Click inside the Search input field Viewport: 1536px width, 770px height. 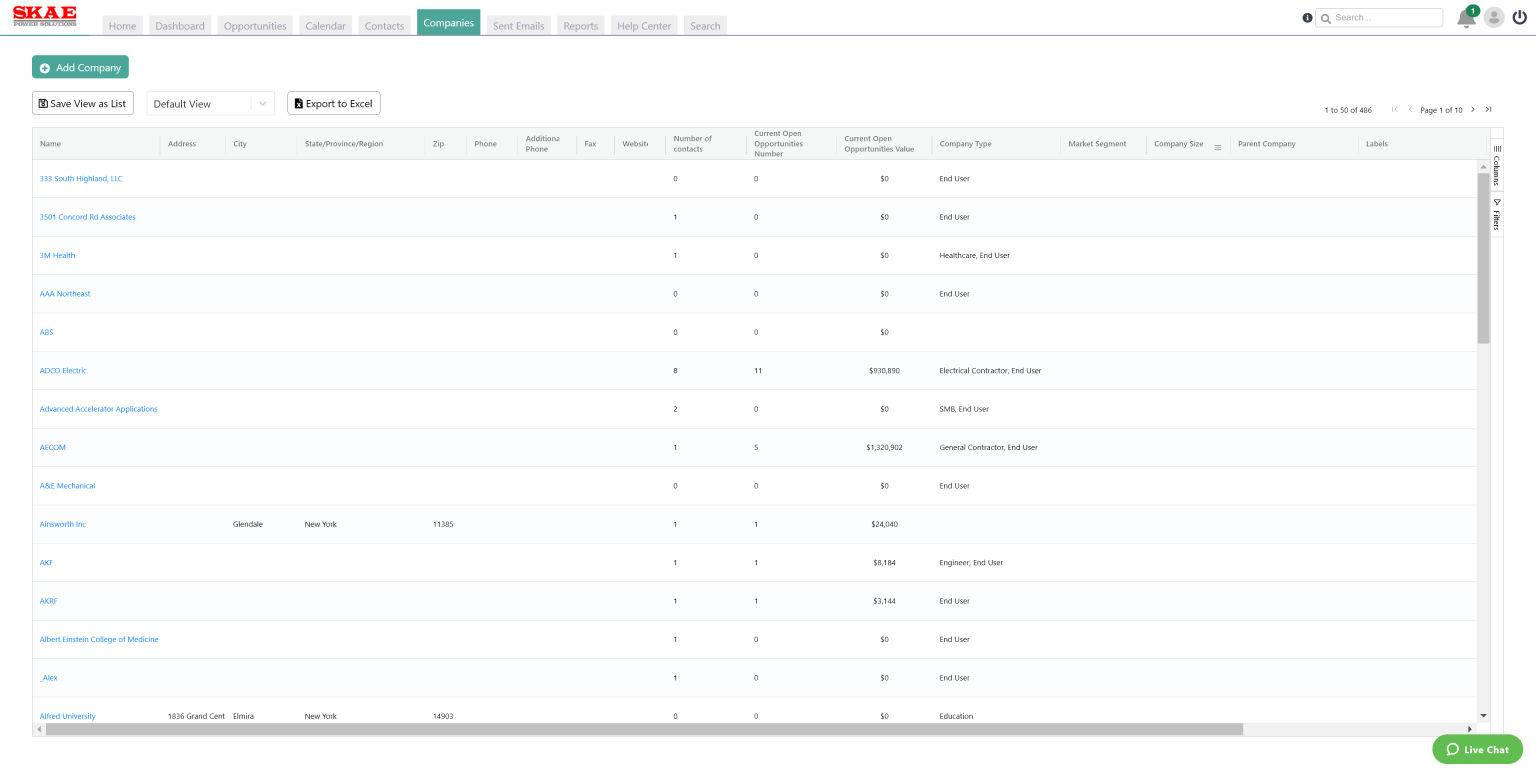[x=1385, y=17]
